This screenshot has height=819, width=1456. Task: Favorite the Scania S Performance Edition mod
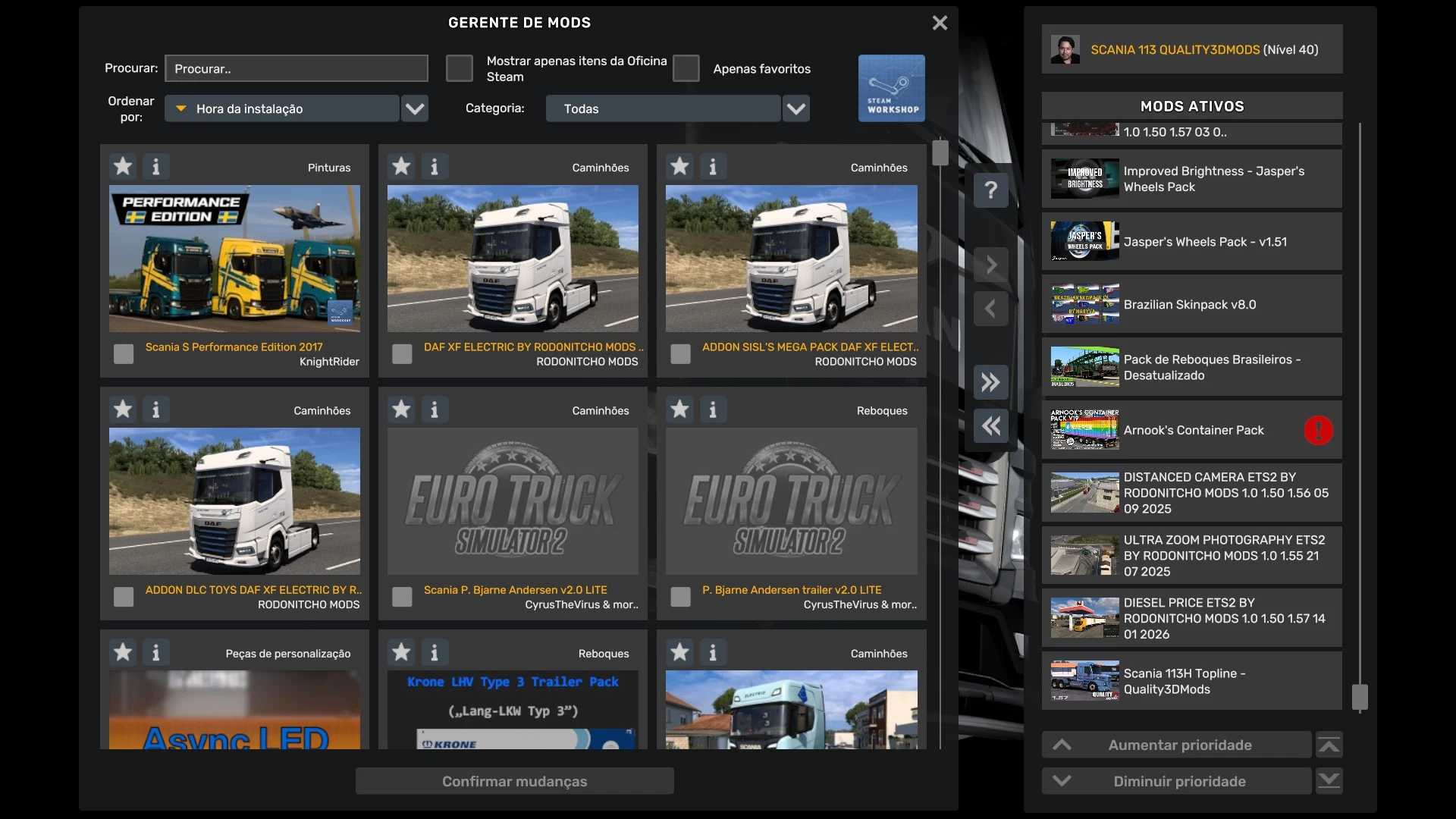pos(123,166)
